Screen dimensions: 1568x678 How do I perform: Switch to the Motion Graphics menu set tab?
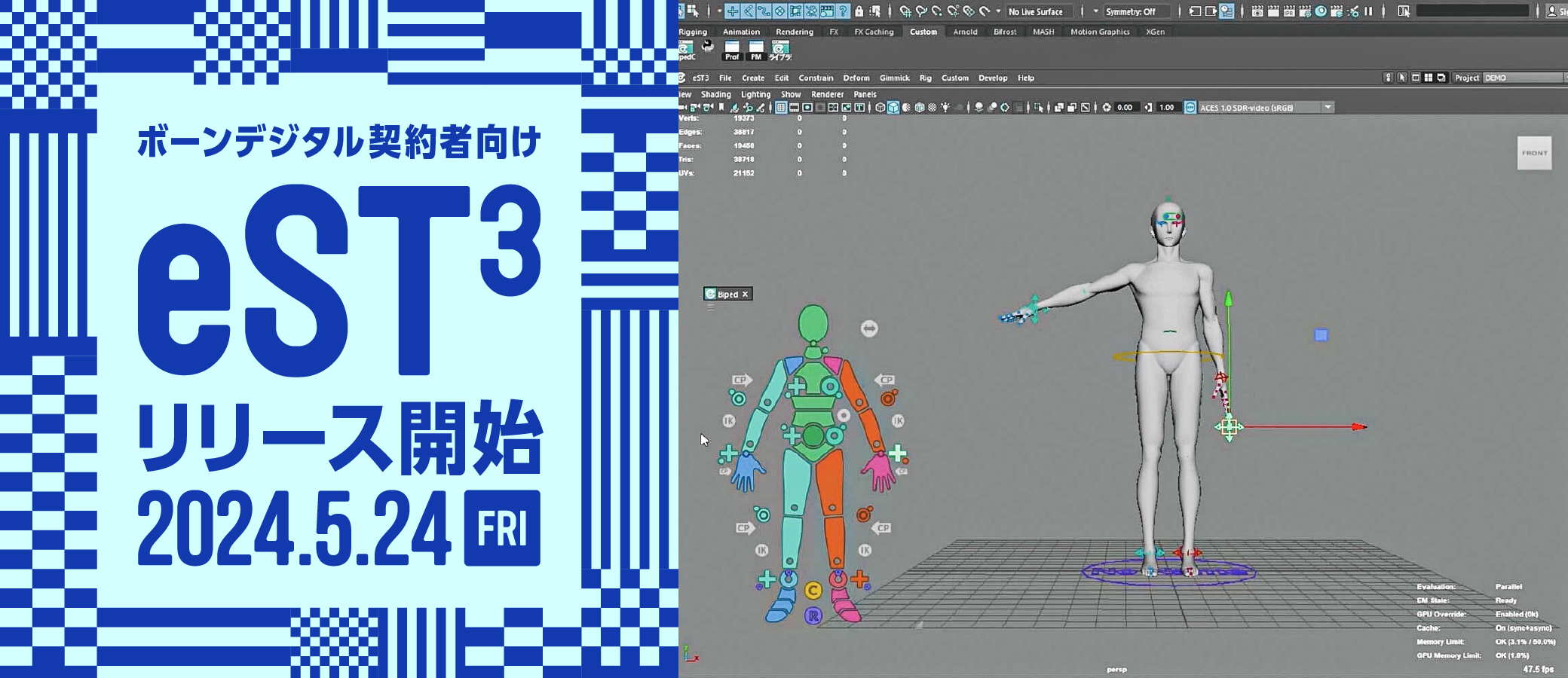tap(1099, 32)
